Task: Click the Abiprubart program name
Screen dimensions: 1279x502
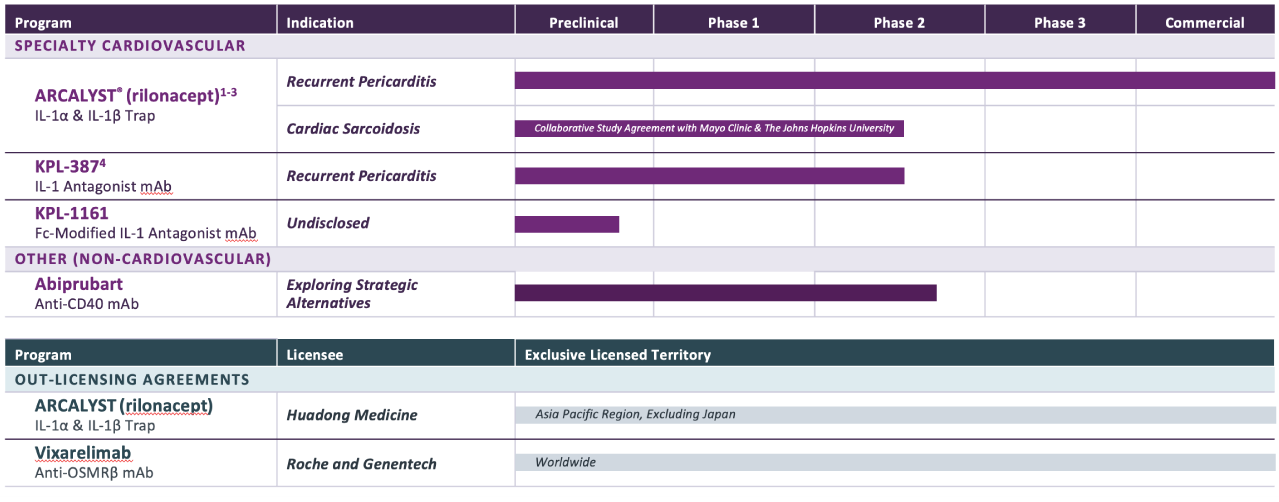Action: pos(78,284)
